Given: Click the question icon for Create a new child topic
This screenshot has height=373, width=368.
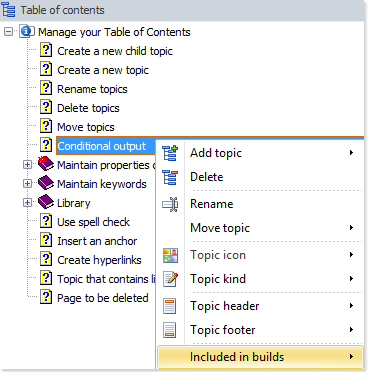Looking at the screenshot, I should click(46, 50).
